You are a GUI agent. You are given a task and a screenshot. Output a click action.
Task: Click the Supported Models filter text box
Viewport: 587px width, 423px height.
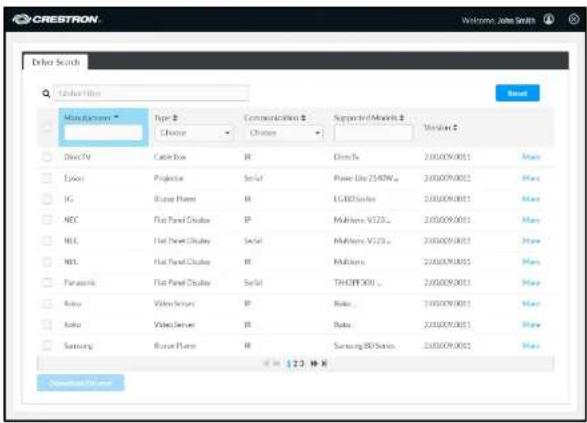point(374,133)
